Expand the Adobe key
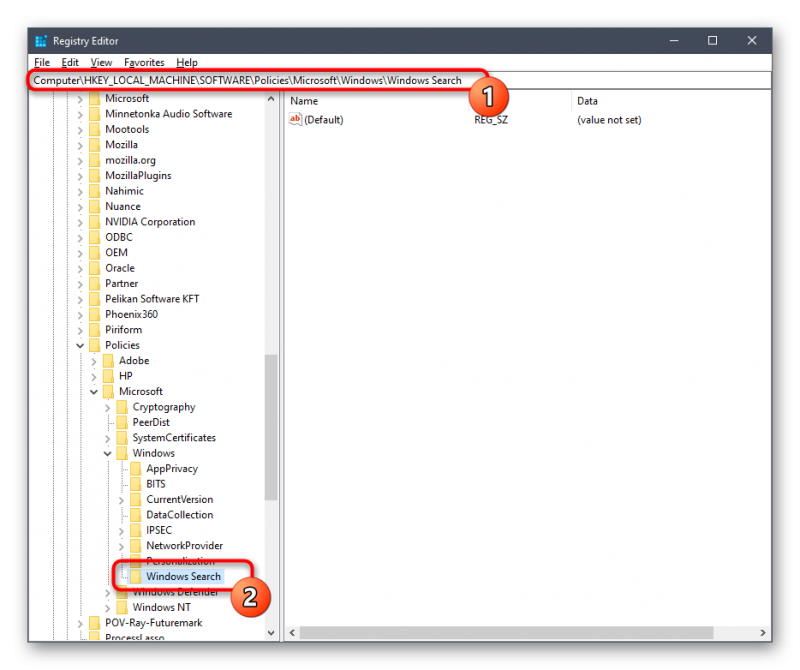The image size is (800, 670). tap(94, 361)
